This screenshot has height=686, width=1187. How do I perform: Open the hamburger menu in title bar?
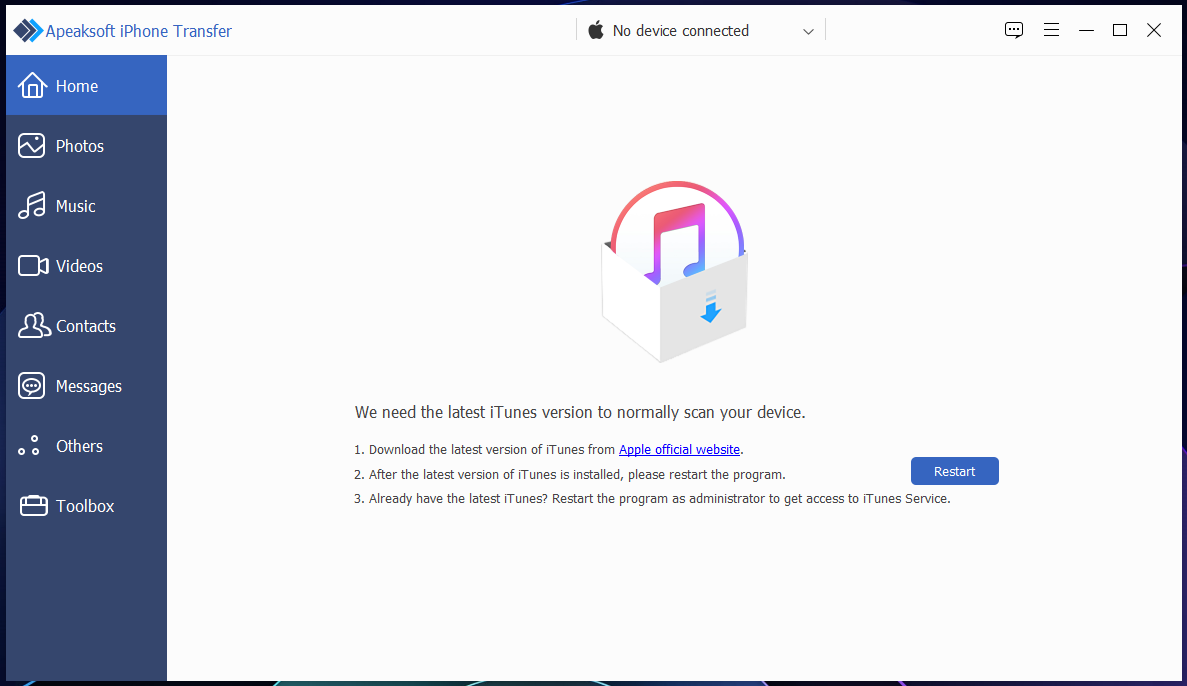click(1051, 30)
